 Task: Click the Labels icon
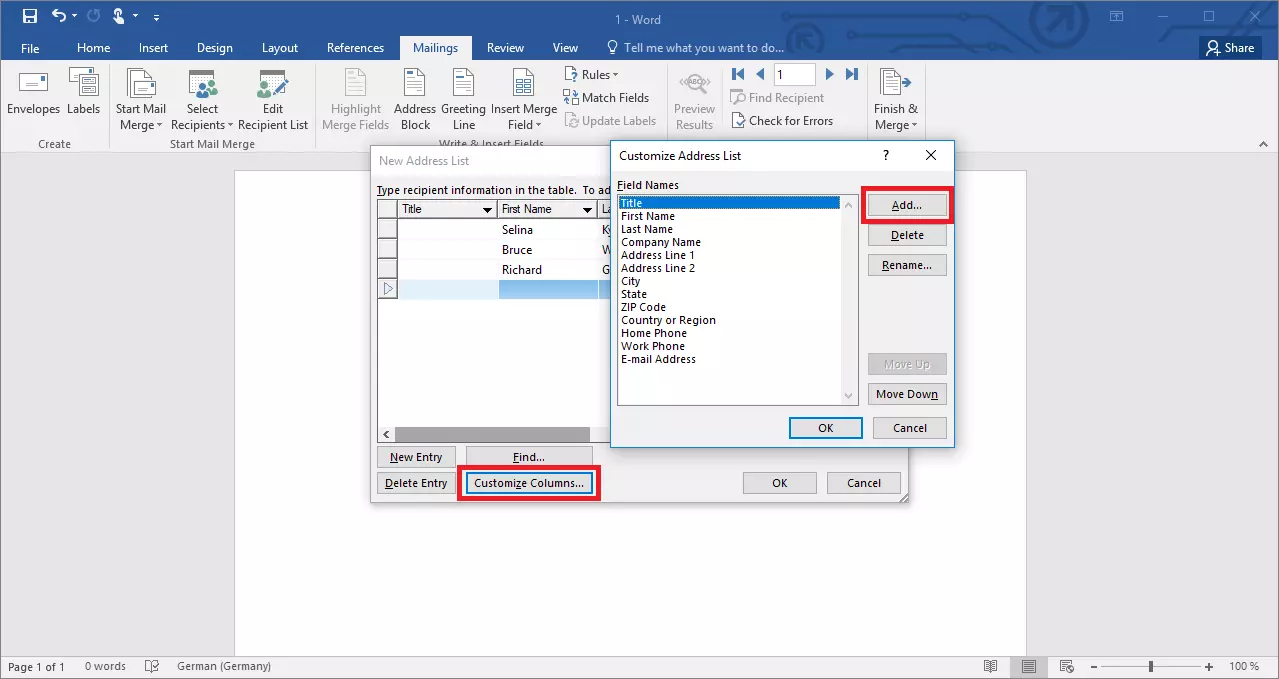[83, 85]
